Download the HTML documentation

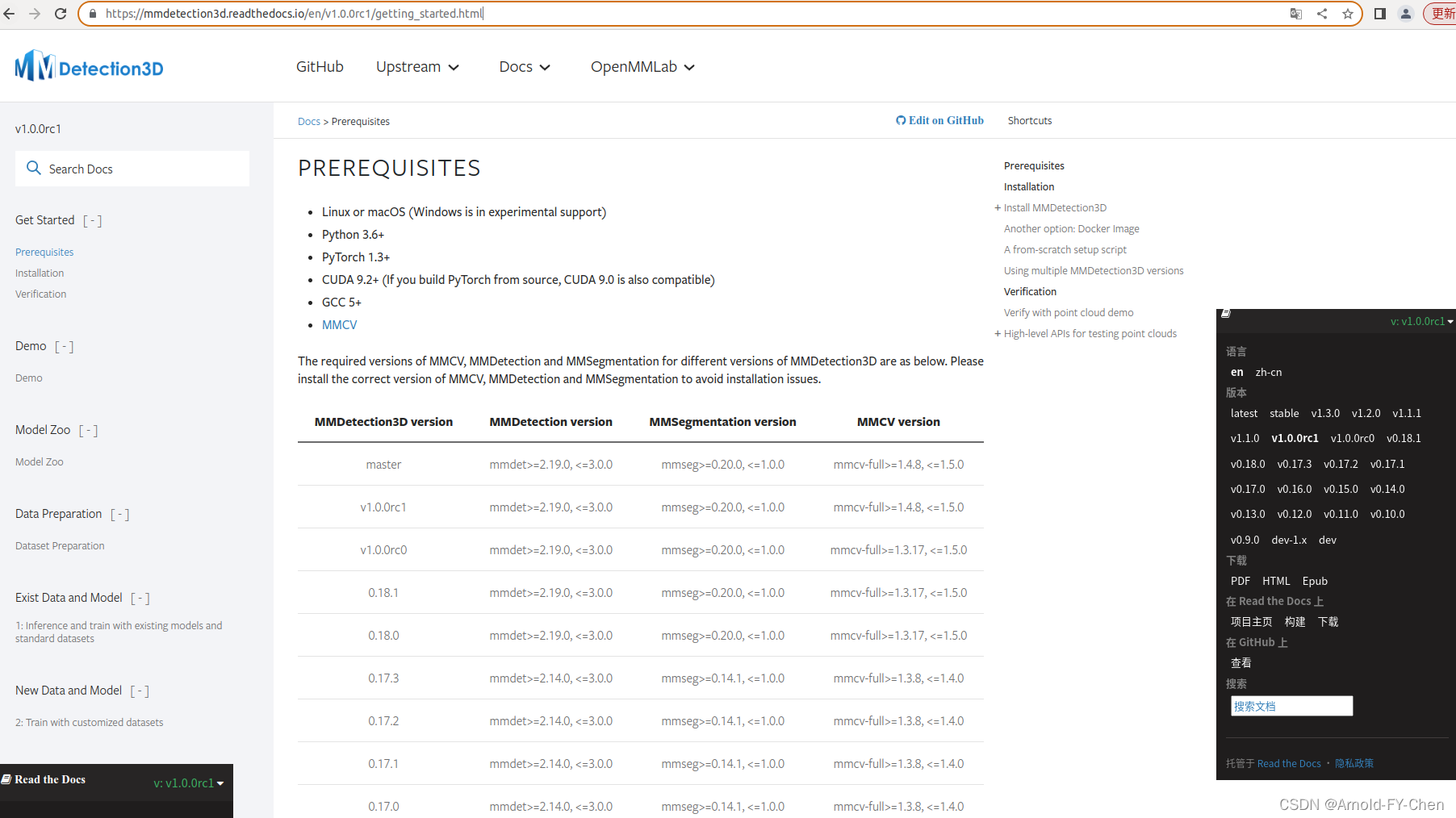point(1276,581)
